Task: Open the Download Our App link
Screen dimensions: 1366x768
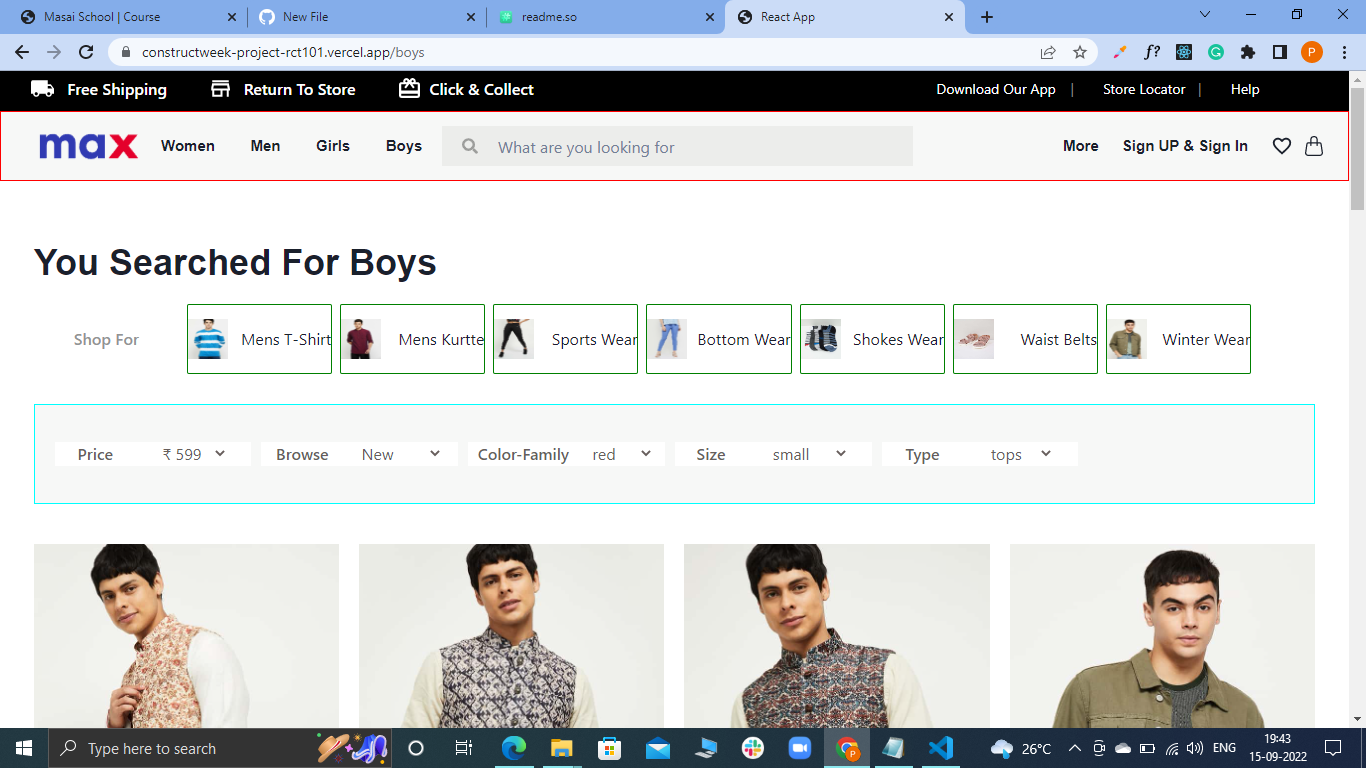Action: (996, 89)
